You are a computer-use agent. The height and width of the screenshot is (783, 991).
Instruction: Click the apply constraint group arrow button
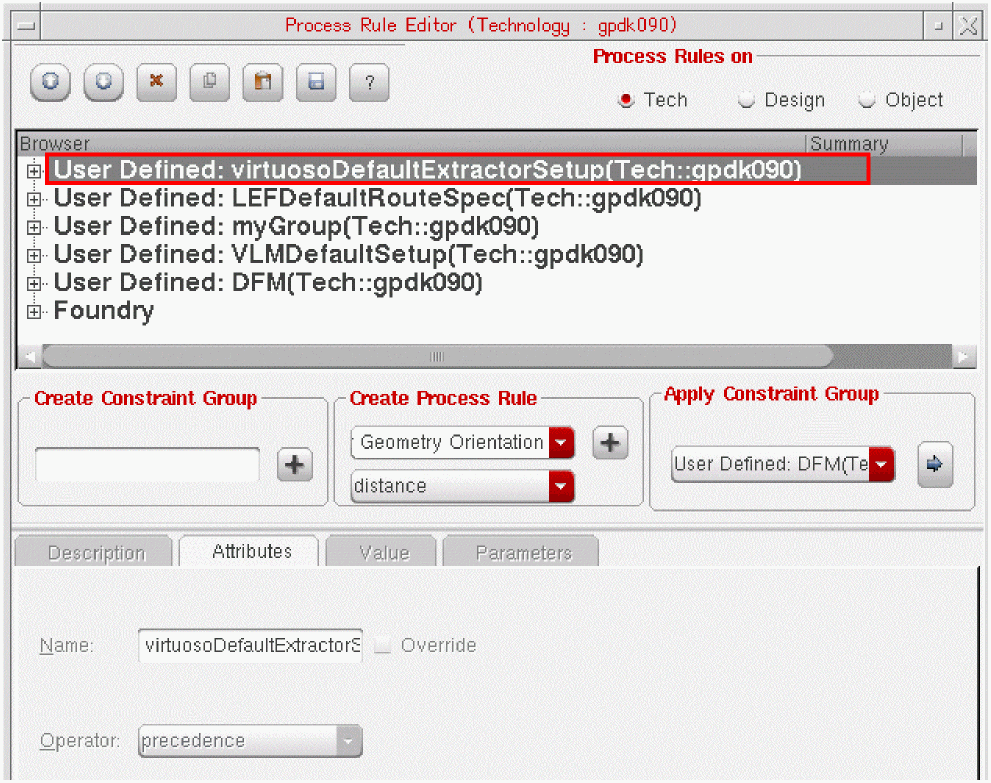click(935, 464)
